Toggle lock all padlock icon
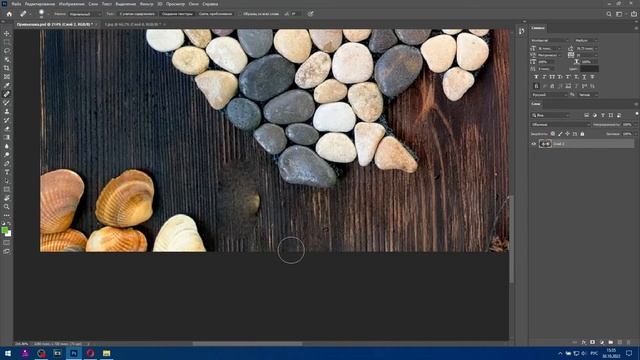Viewport: 640px width, 360px height. click(x=582, y=133)
